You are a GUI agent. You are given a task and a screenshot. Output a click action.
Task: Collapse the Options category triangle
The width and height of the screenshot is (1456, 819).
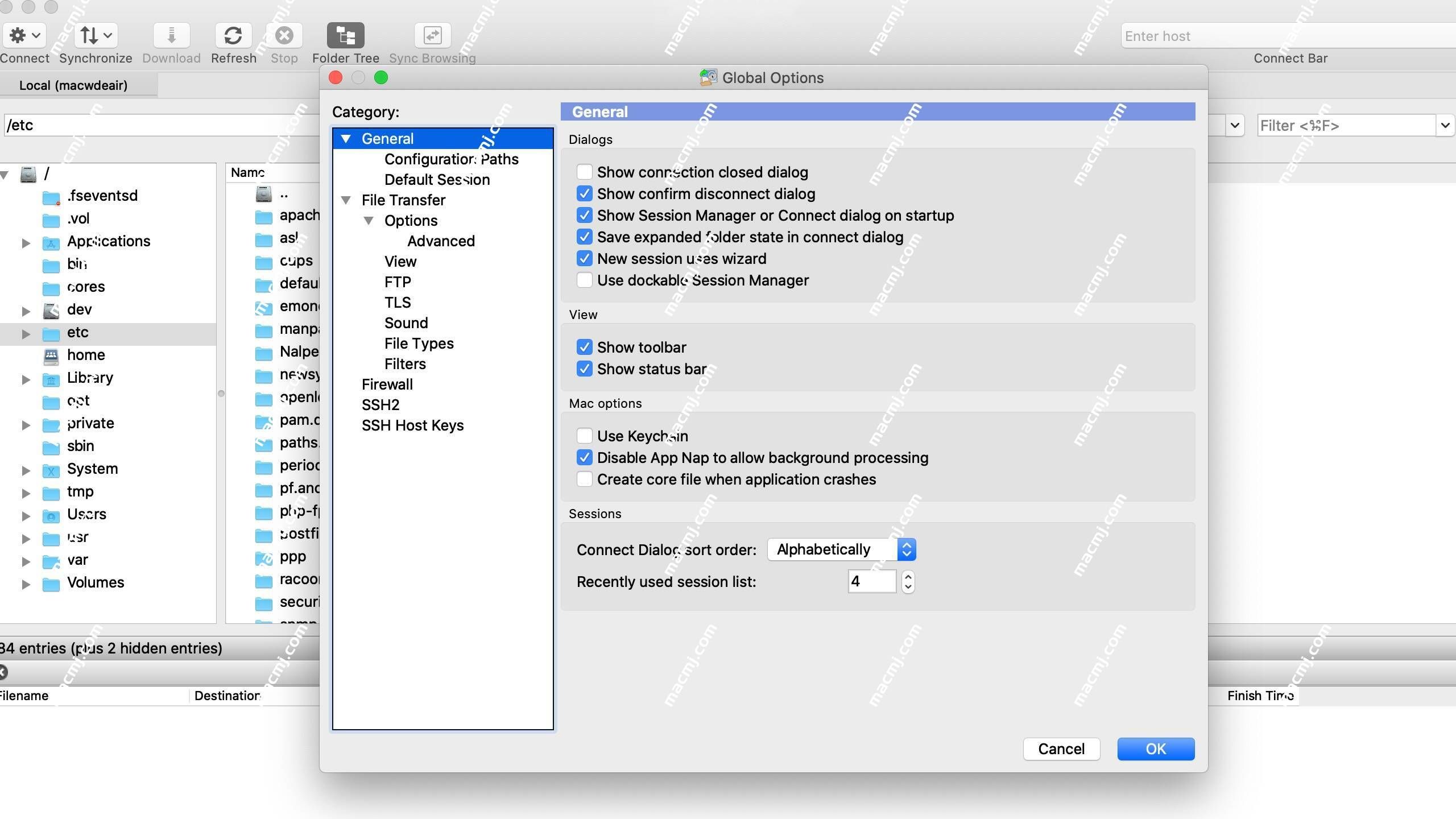[369, 220]
